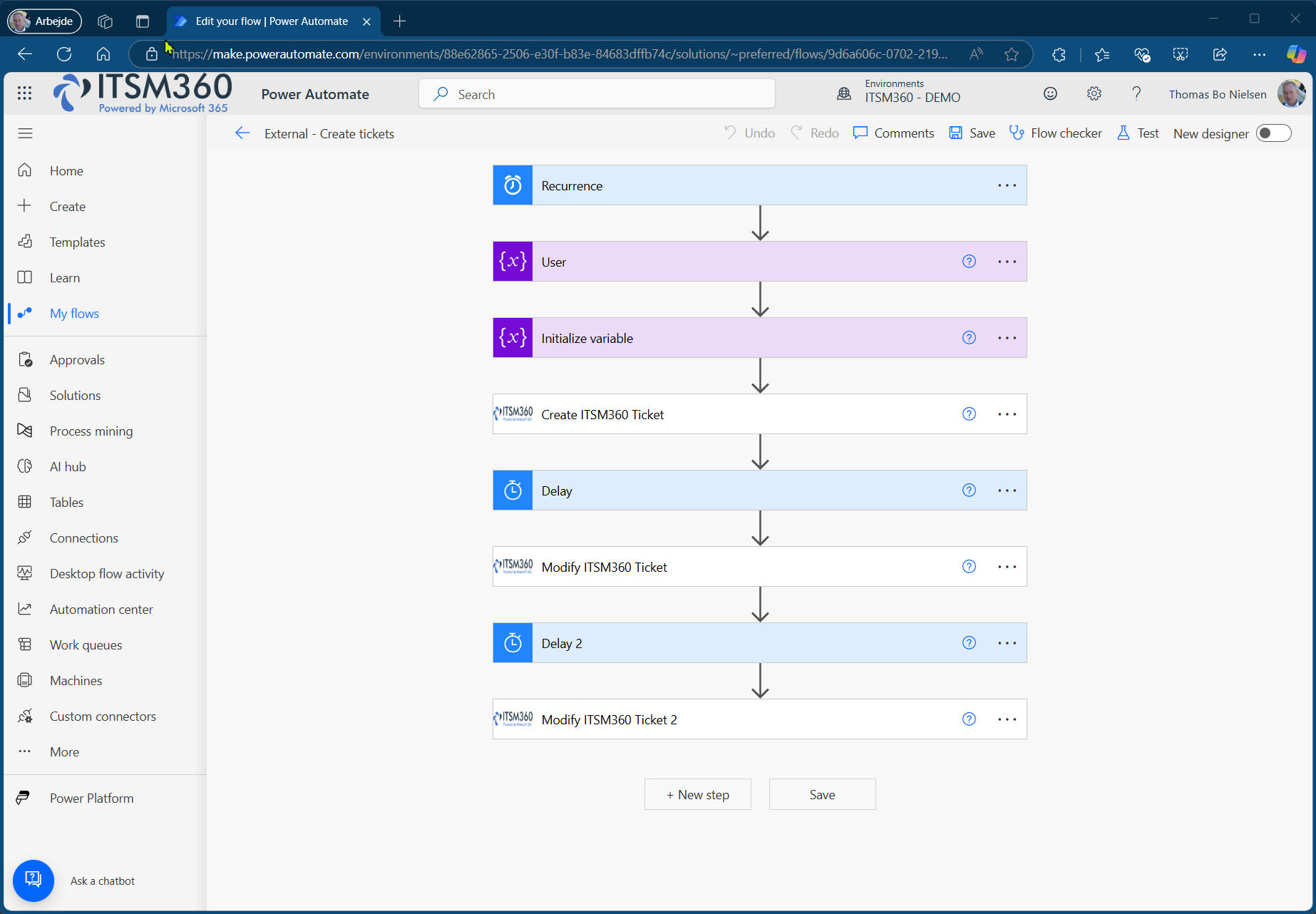Collapse the left navigation hamburger menu
1316x914 pixels.
[26, 133]
